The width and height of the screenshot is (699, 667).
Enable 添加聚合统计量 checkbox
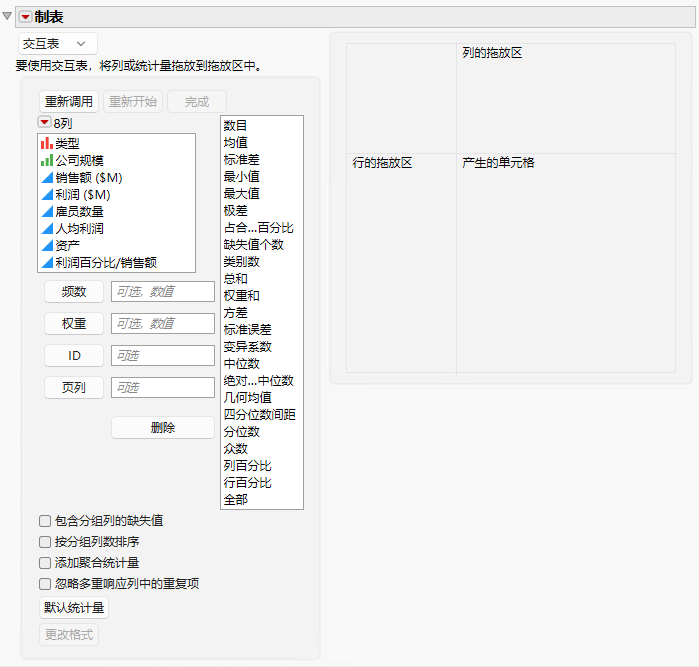pyautogui.click(x=45, y=563)
